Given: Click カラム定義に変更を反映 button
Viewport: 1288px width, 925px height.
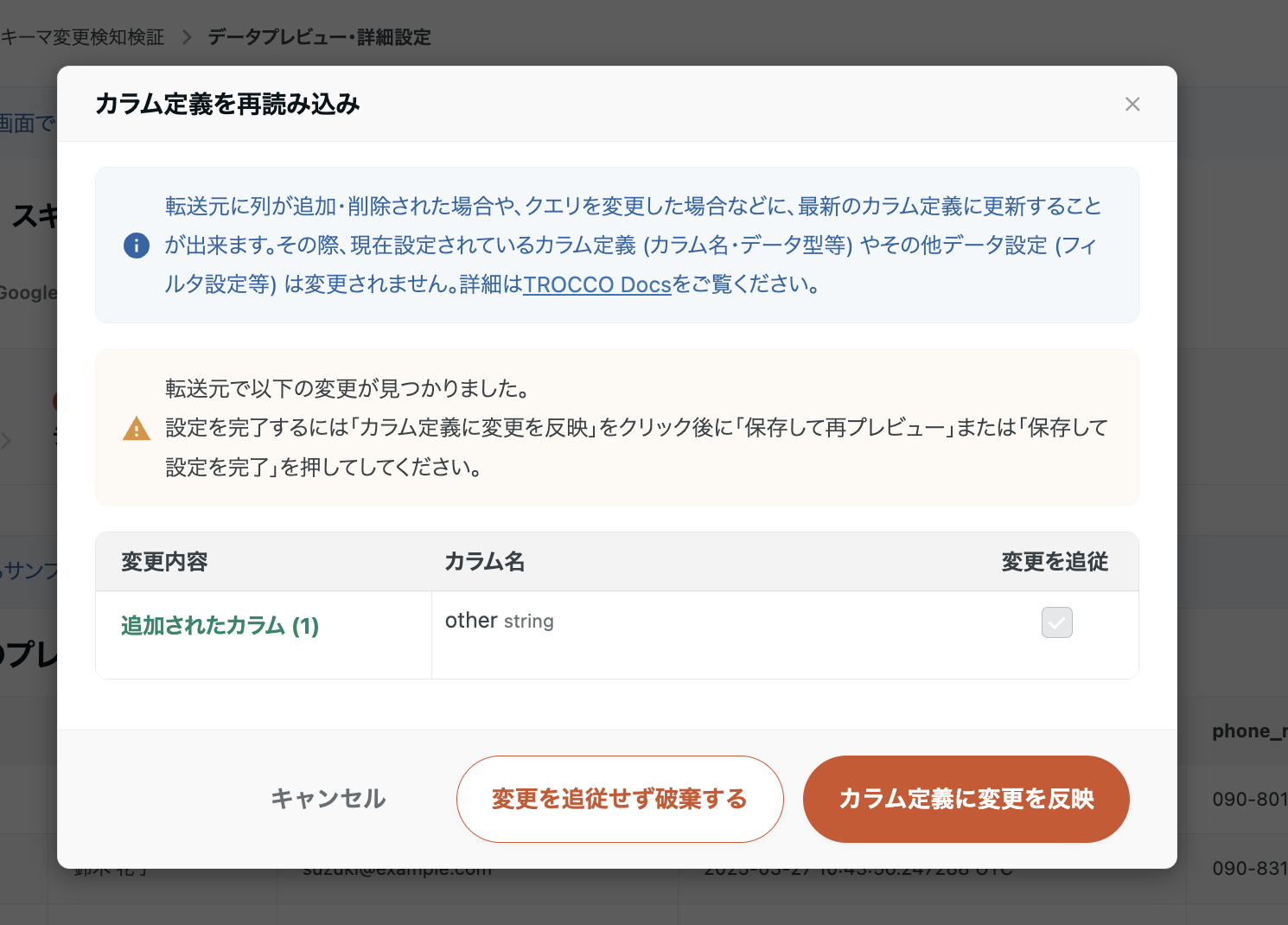Looking at the screenshot, I should [966, 799].
